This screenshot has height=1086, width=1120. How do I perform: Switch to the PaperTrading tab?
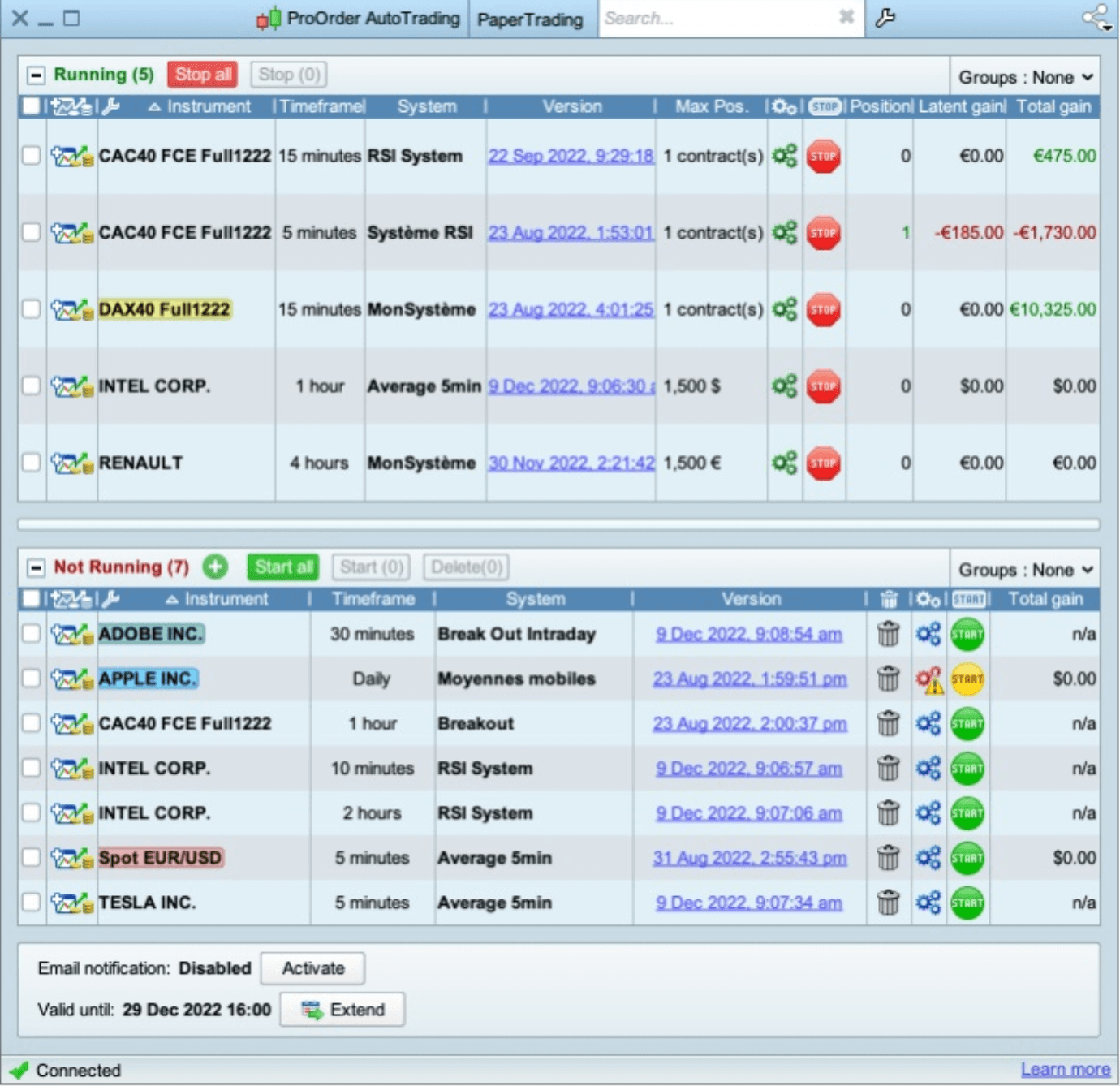(x=532, y=19)
